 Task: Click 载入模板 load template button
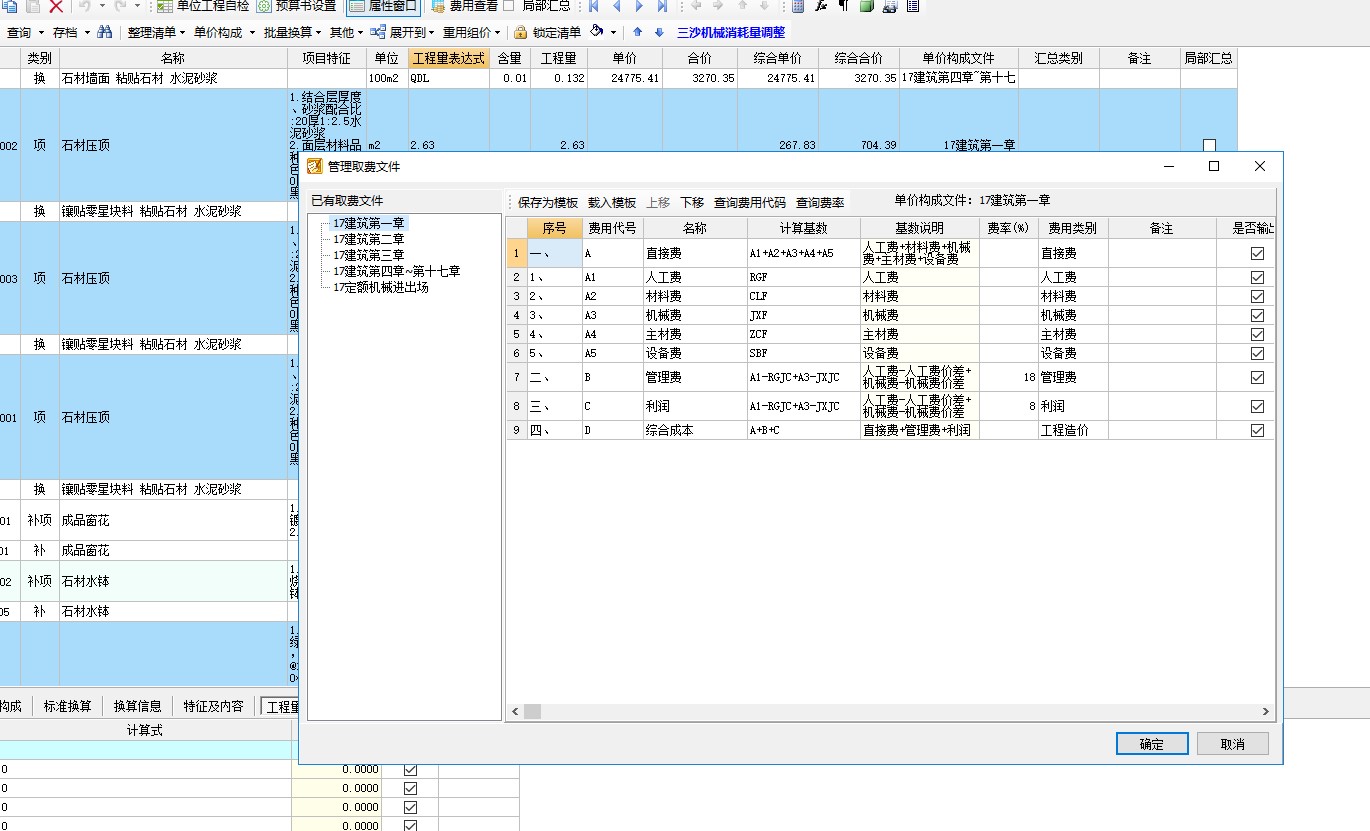click(612, 202)
